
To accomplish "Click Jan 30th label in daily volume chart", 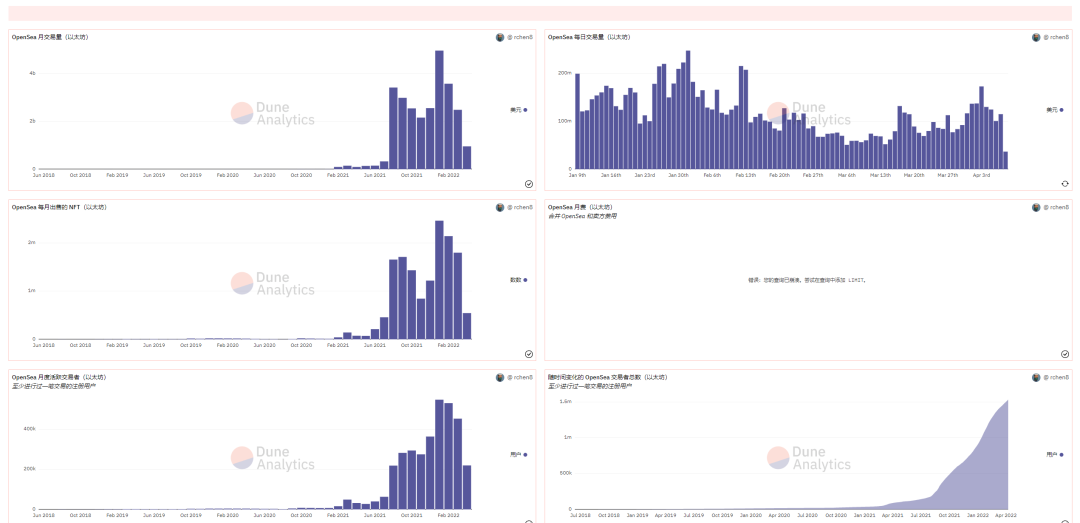I will tap(678, 175).
